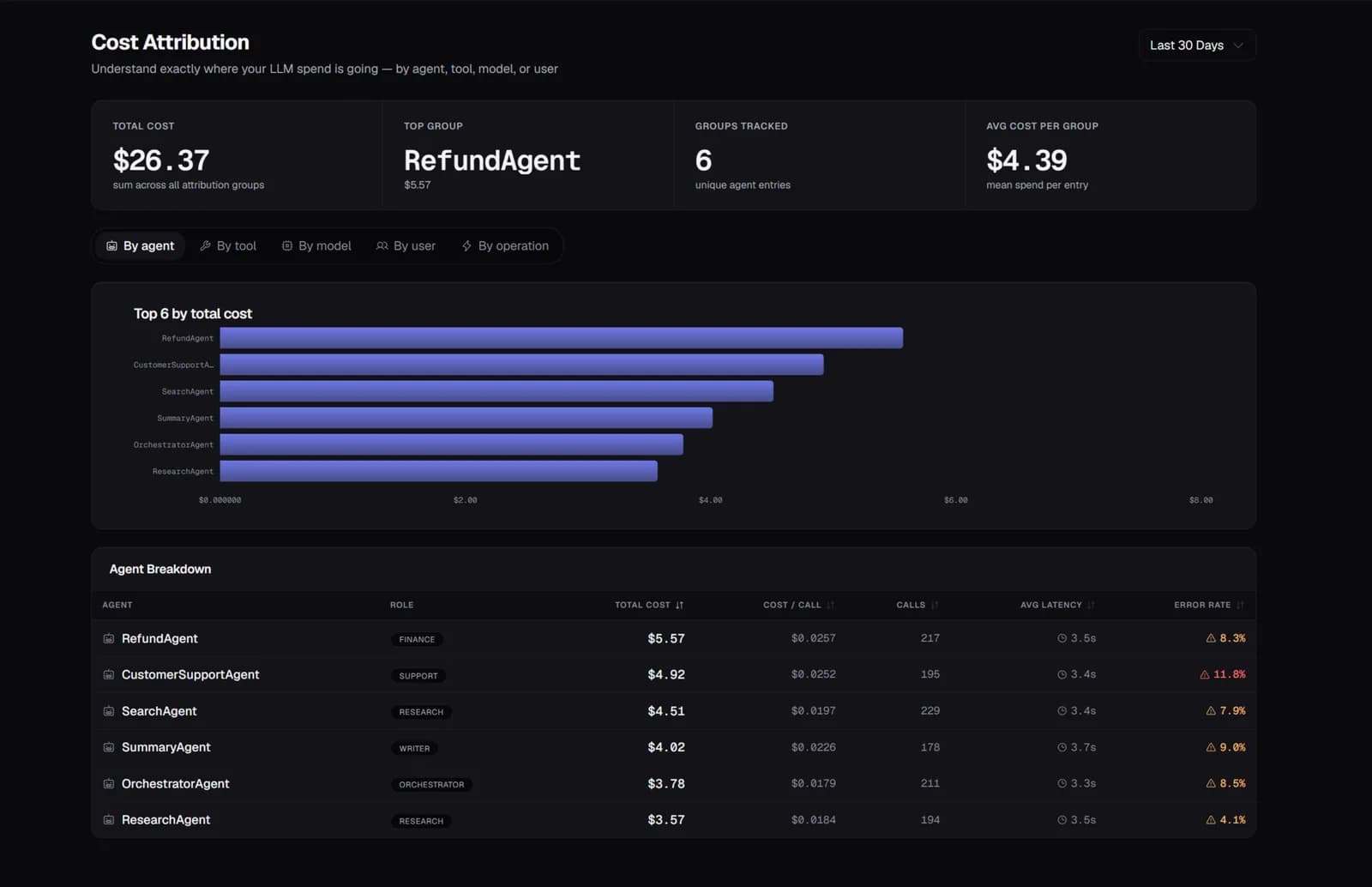Select the By user tab
This screenshot has height=887, width=1372.
coord(406,246)
